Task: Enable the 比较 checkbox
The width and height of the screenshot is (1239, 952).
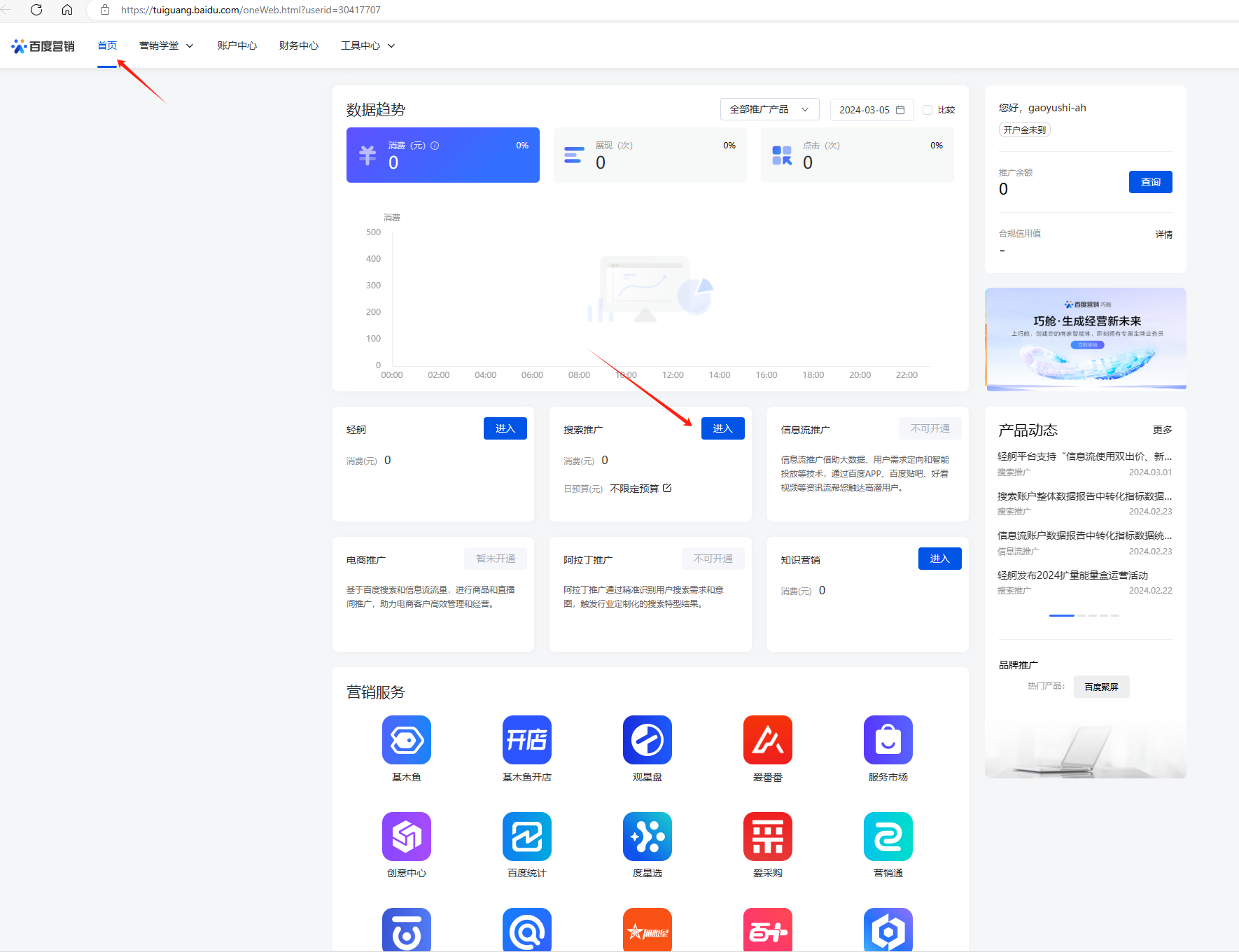Action: 927,110
